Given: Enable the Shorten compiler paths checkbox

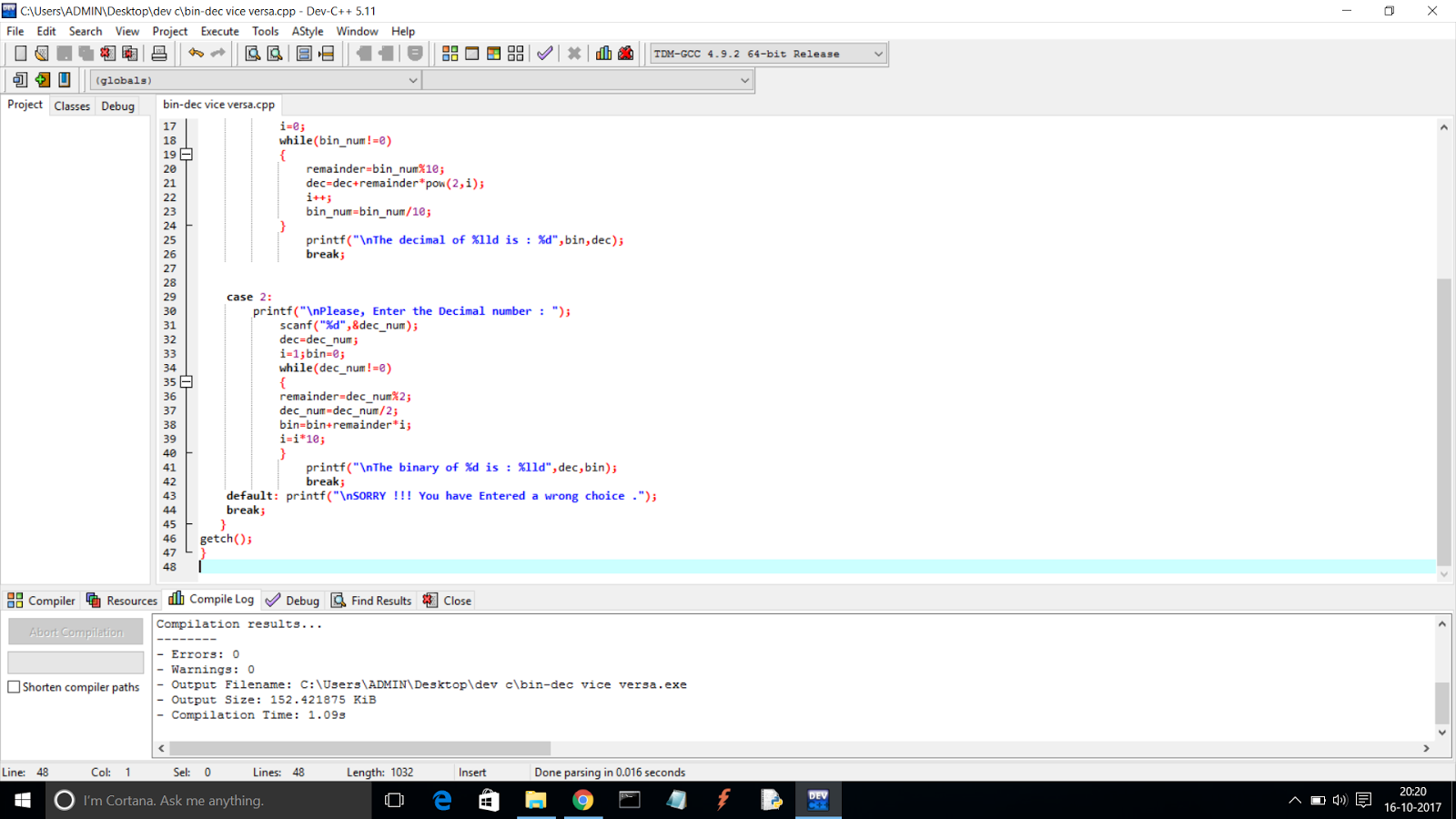Looking at the screenshot, I should [x=14, y=687].
